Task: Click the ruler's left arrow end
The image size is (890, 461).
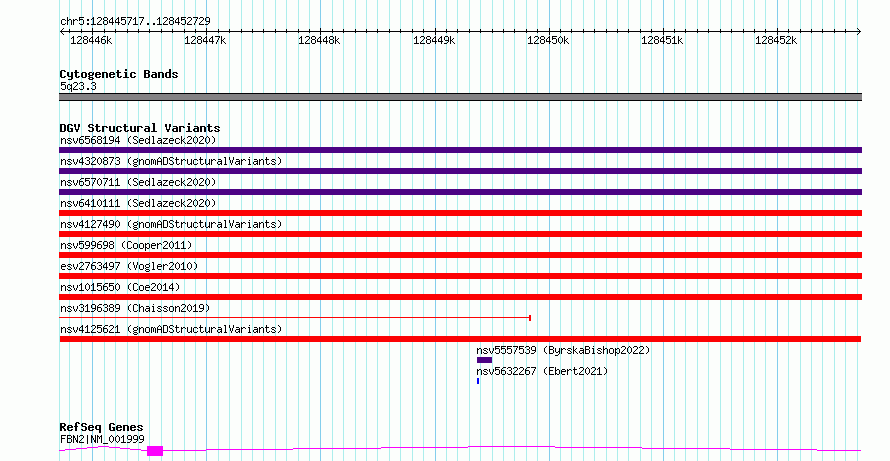Action: [61, 32]
